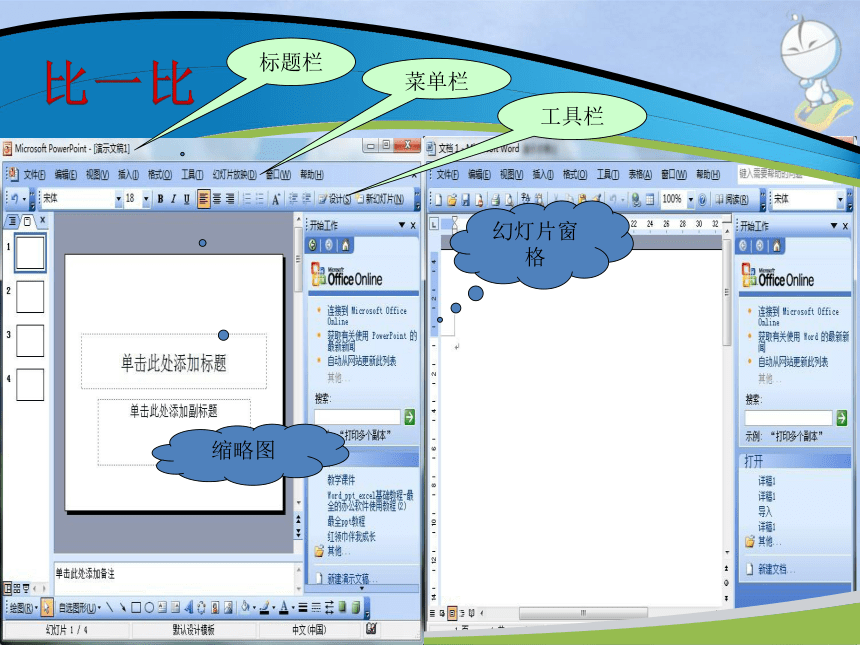The height and width of the screenshot is (645, 860).
Task: Select the Line drawing tool
Action: click(110, 607)
